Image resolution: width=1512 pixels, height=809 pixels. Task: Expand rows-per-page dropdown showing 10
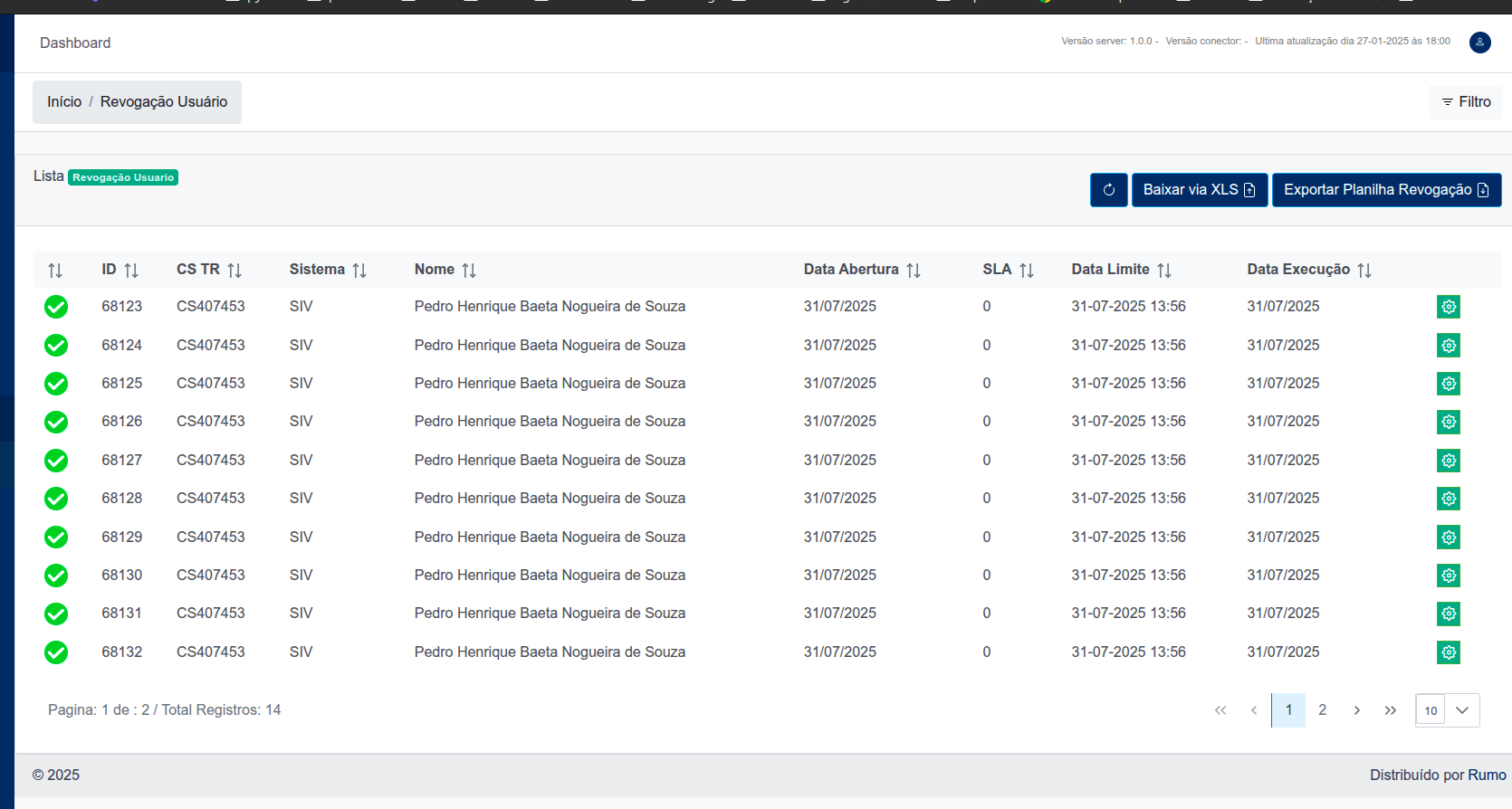coord(1461,710)
